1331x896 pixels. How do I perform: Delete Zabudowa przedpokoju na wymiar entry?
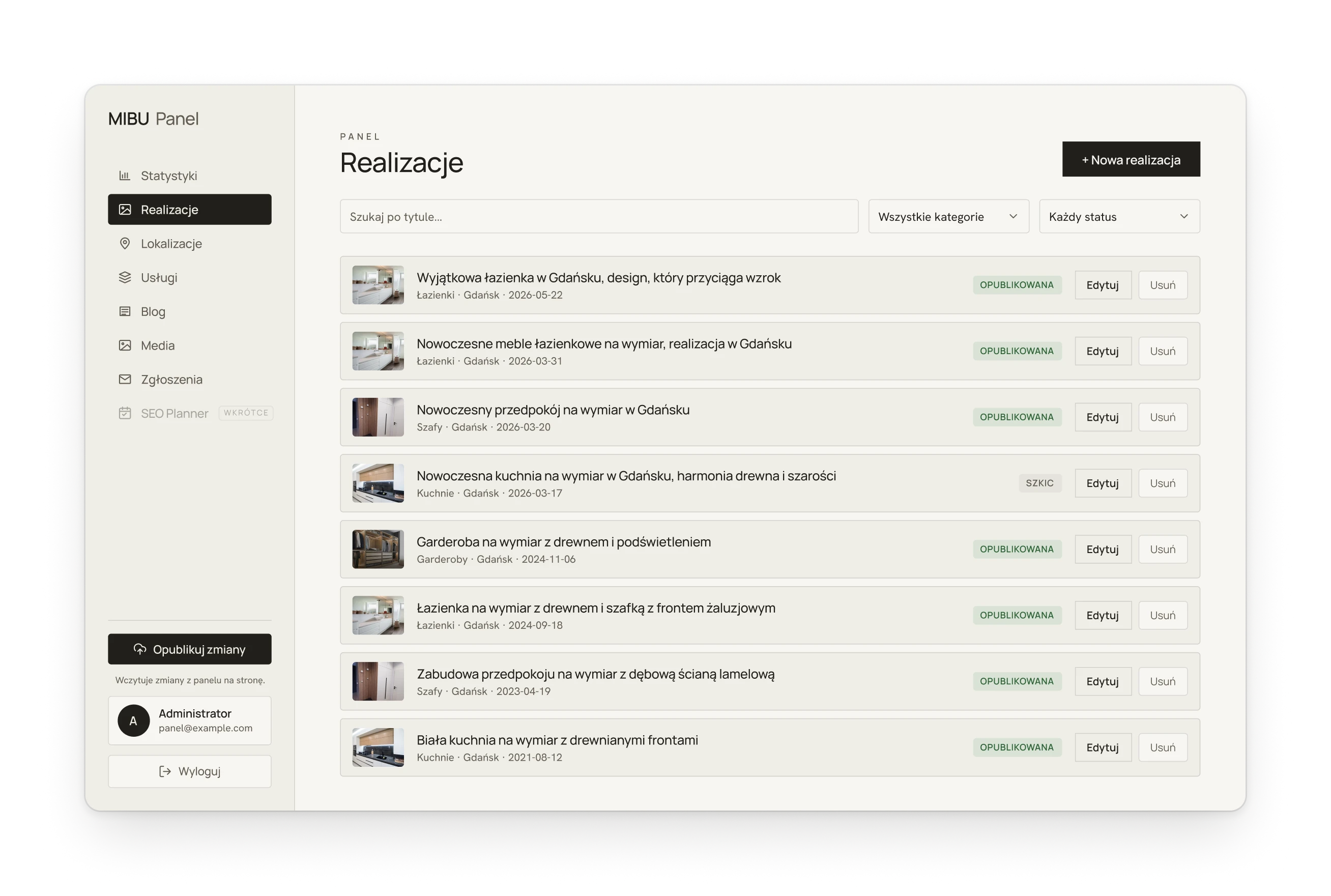click(1163, 681)
